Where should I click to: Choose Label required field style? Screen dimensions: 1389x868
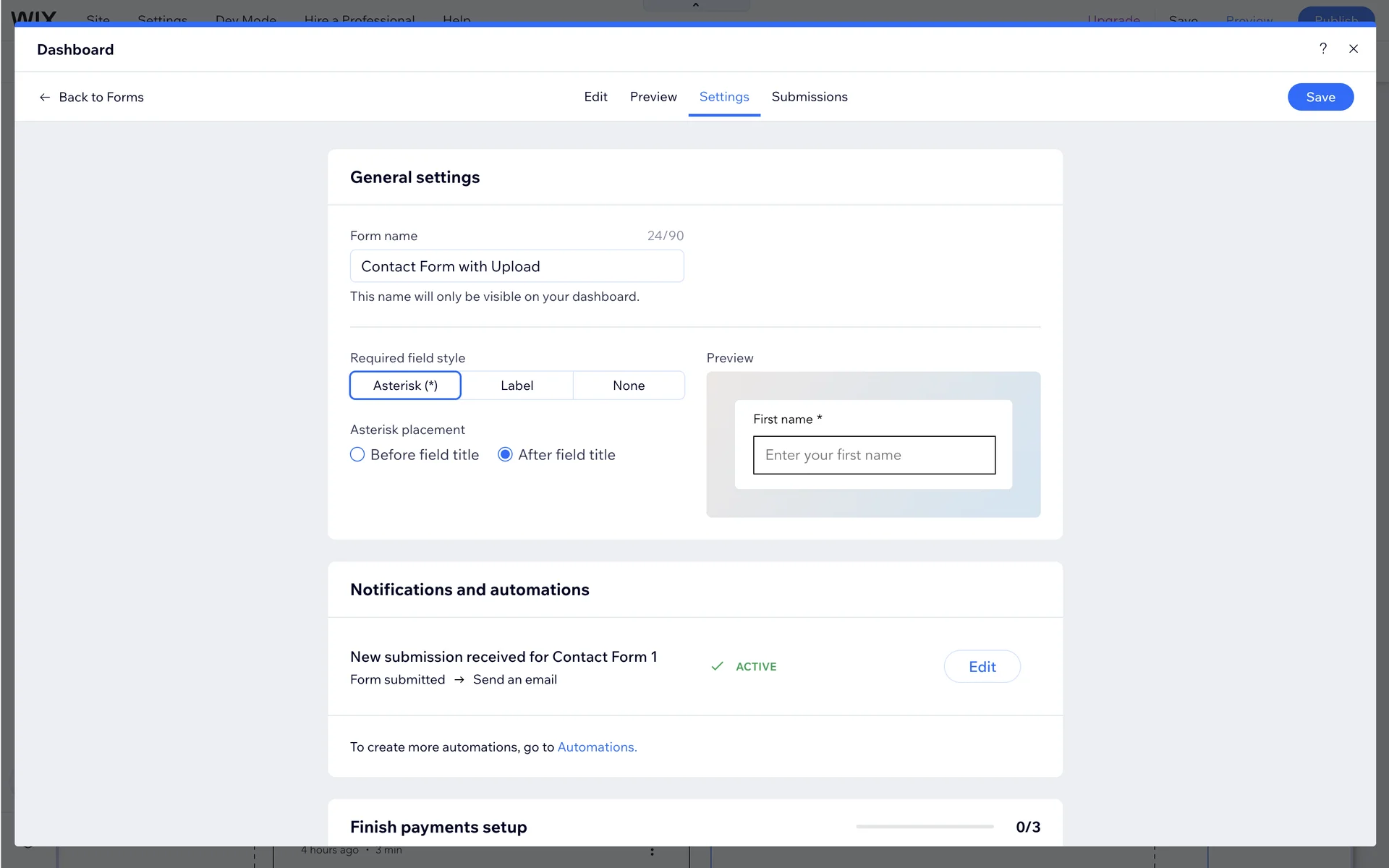pyautogui.click(x=517, y=386)
